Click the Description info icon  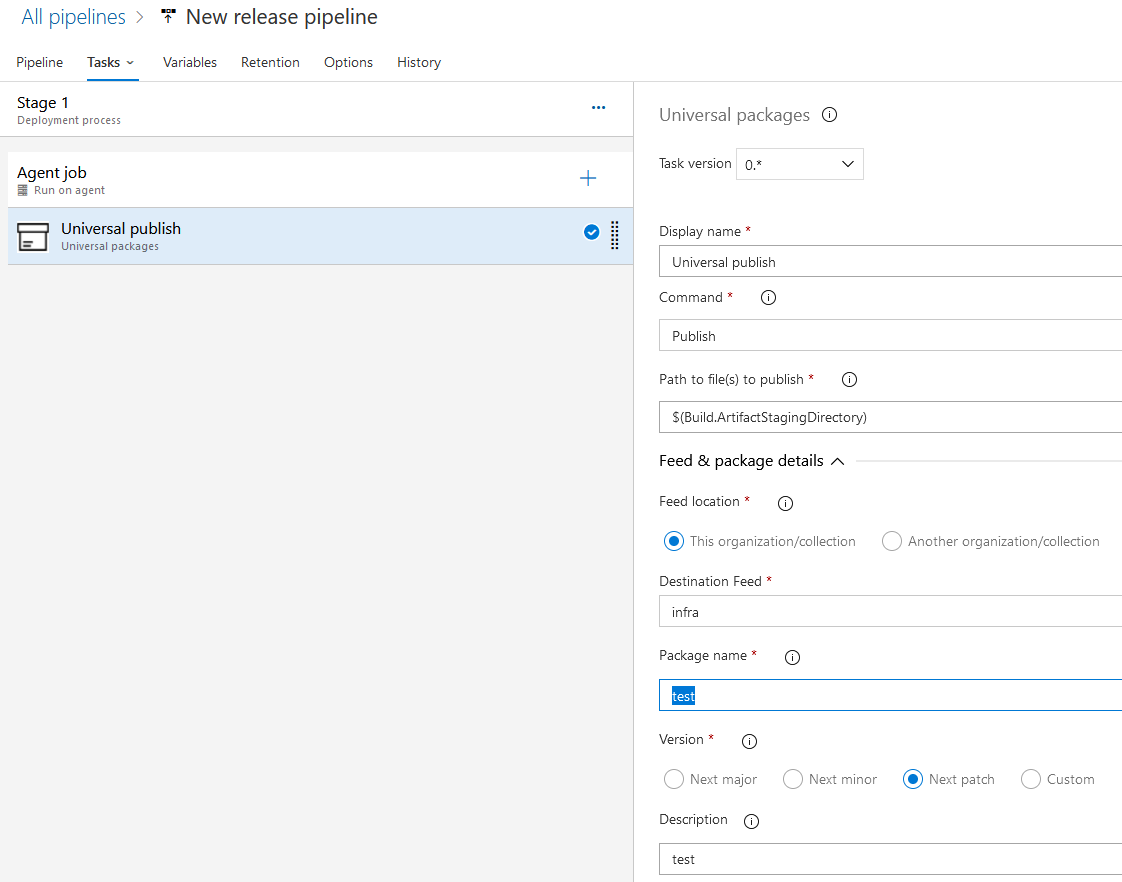pos(751,821)
